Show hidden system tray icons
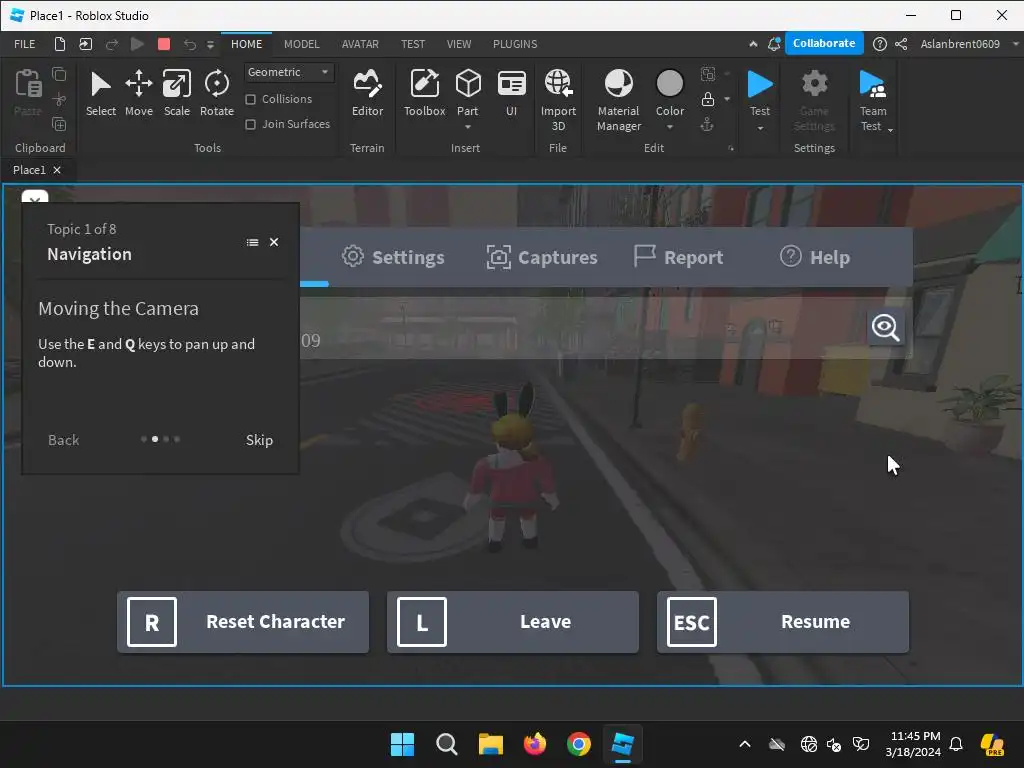 744,744
